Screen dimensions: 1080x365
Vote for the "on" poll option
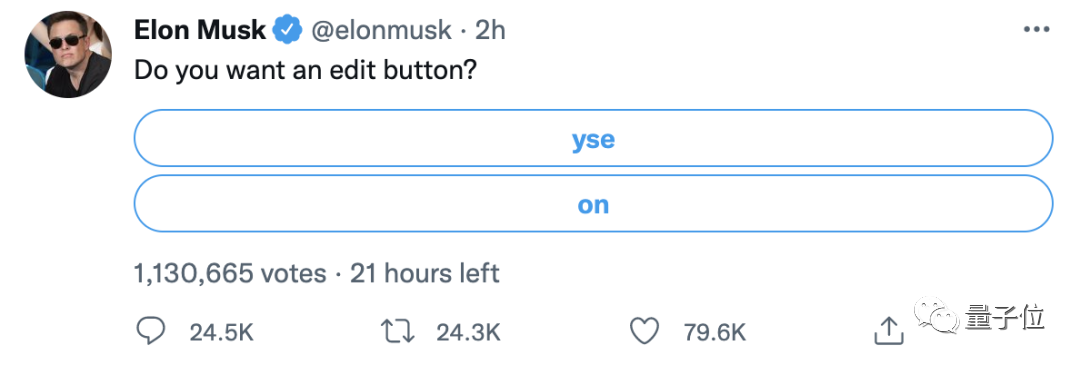pos(593,203)
